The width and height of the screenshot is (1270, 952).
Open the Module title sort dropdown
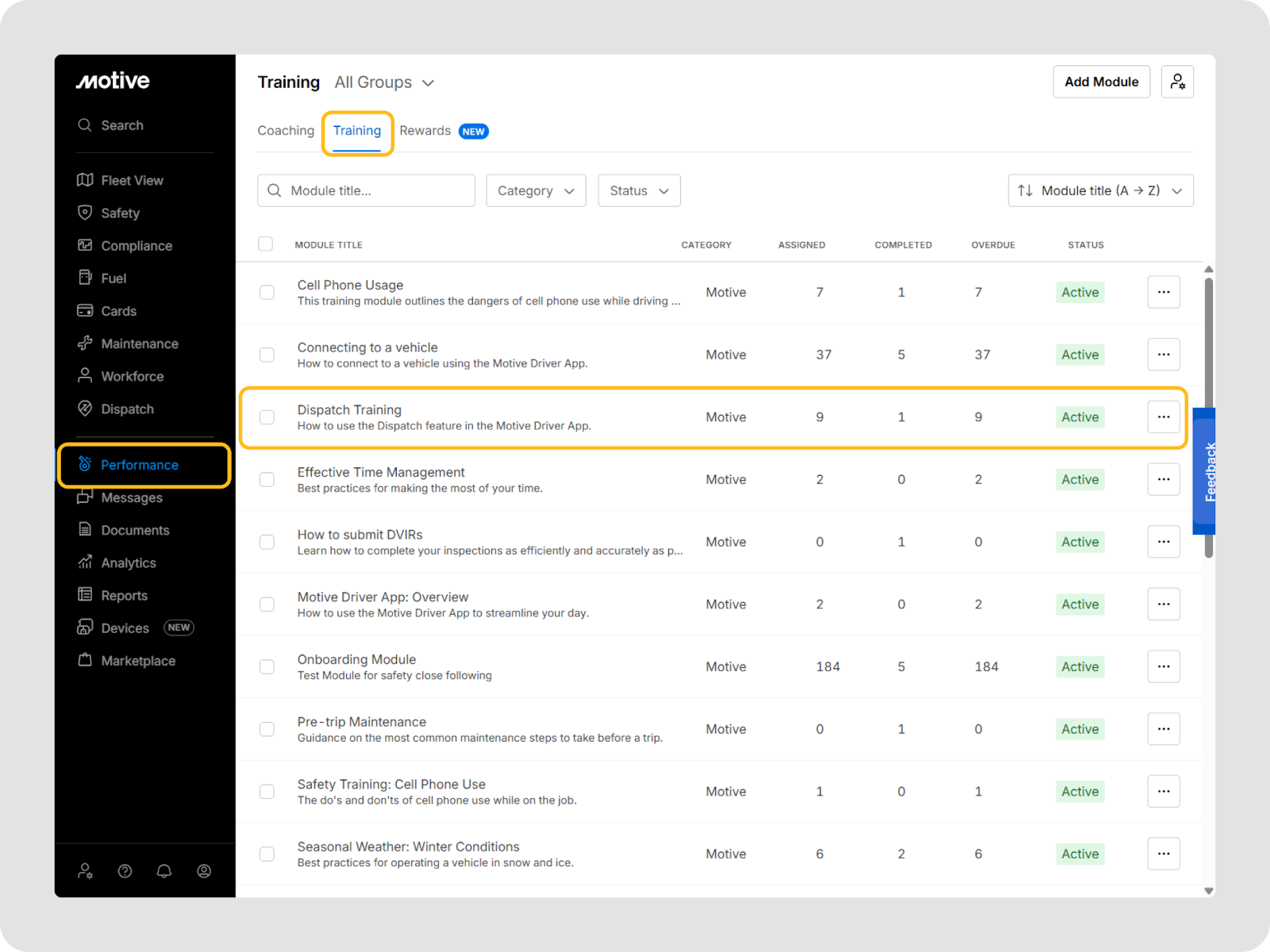click(1100, 191)
